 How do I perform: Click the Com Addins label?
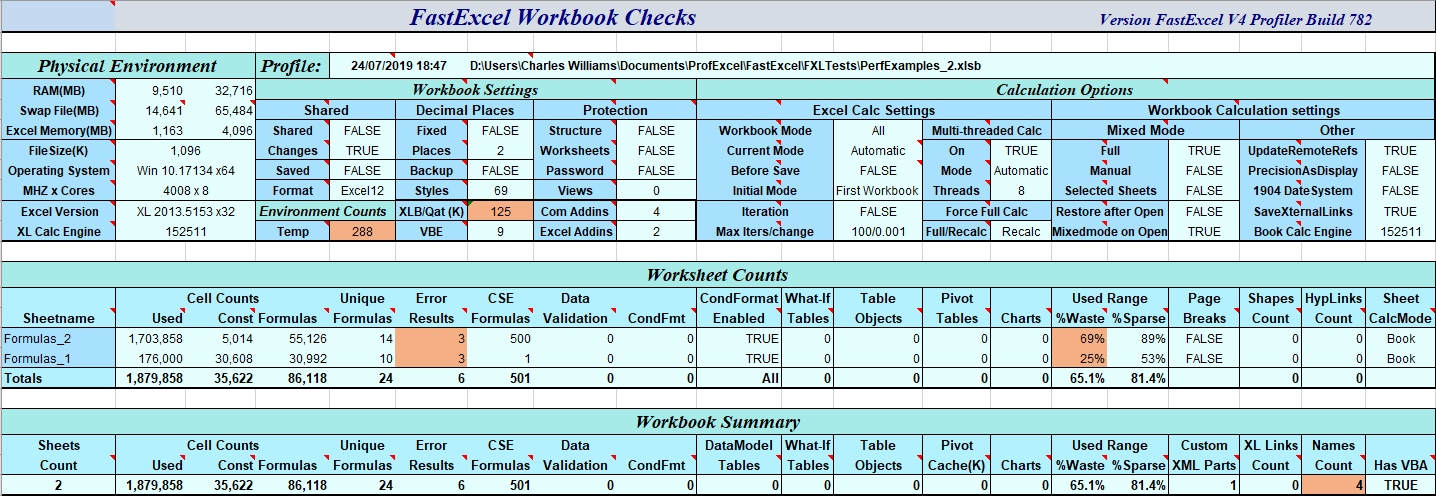pyautogui.click(x=575, y=211)
